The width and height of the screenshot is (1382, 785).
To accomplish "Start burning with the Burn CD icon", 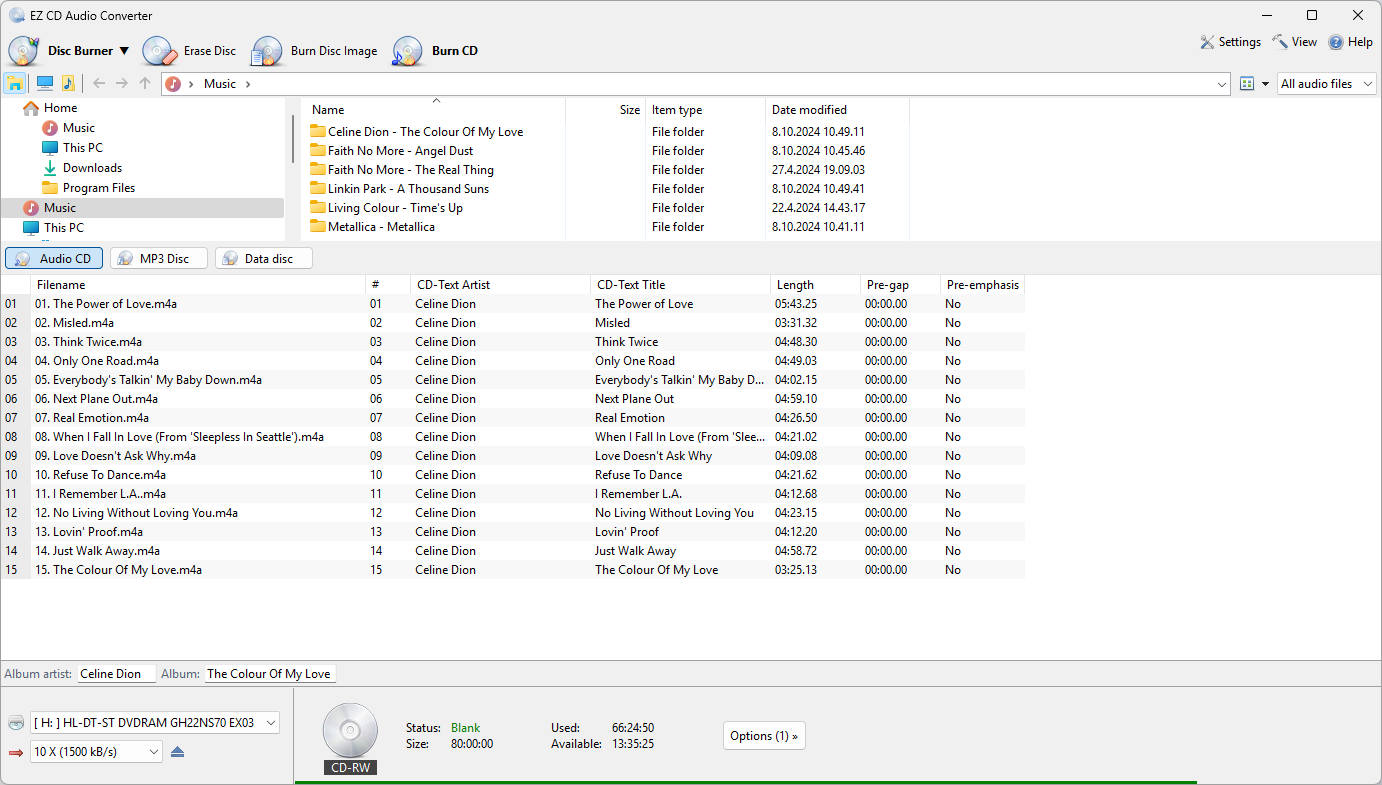I will click(x=408, y=51).
